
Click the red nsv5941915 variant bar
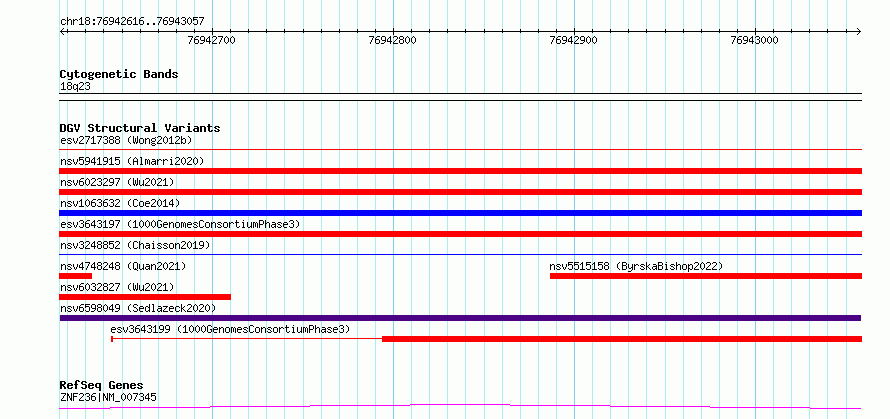point(460,171)
